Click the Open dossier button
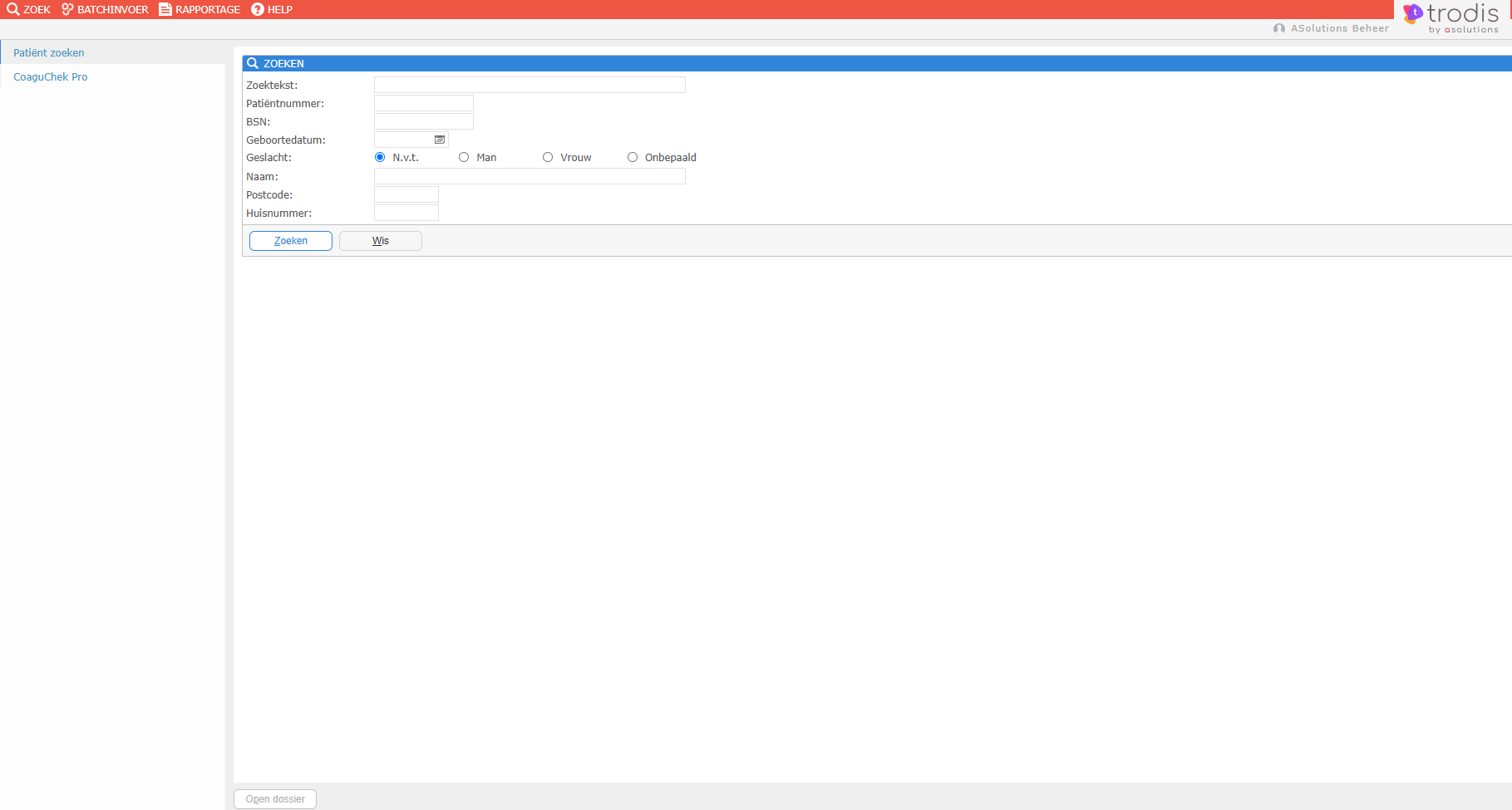The image size is (1512, 810). click(275, 799)
